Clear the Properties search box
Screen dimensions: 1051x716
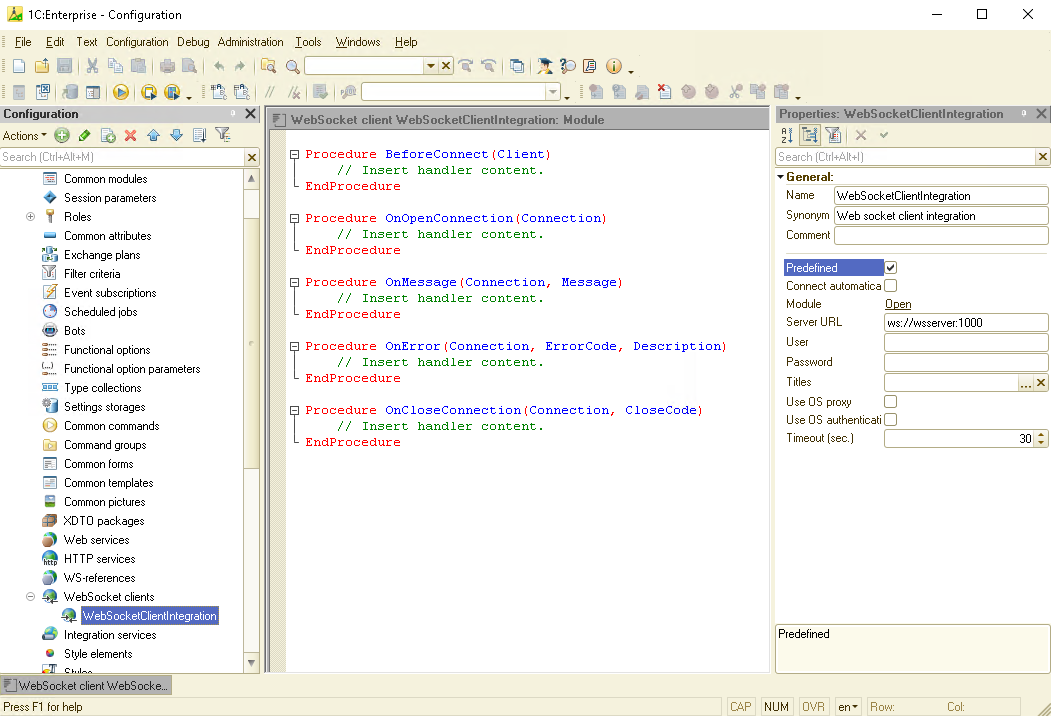click(x=1042, y=157)
